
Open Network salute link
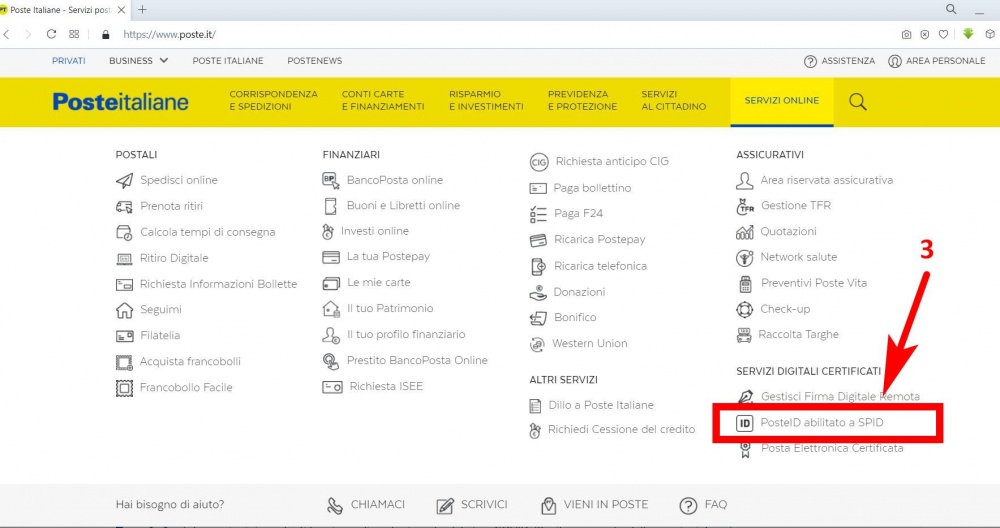798,258
